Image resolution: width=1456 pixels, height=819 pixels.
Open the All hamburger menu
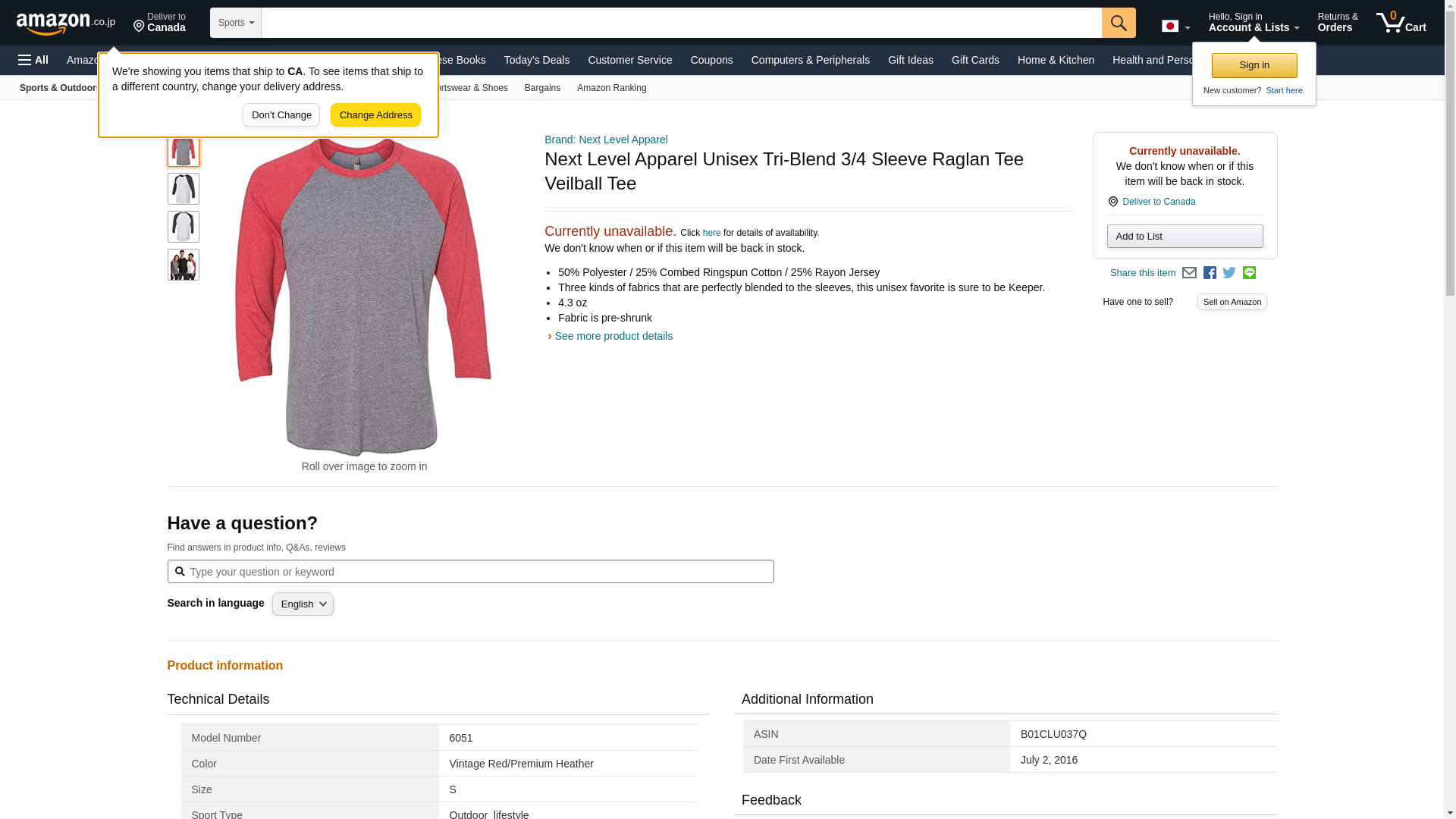[x=33, y=60]
